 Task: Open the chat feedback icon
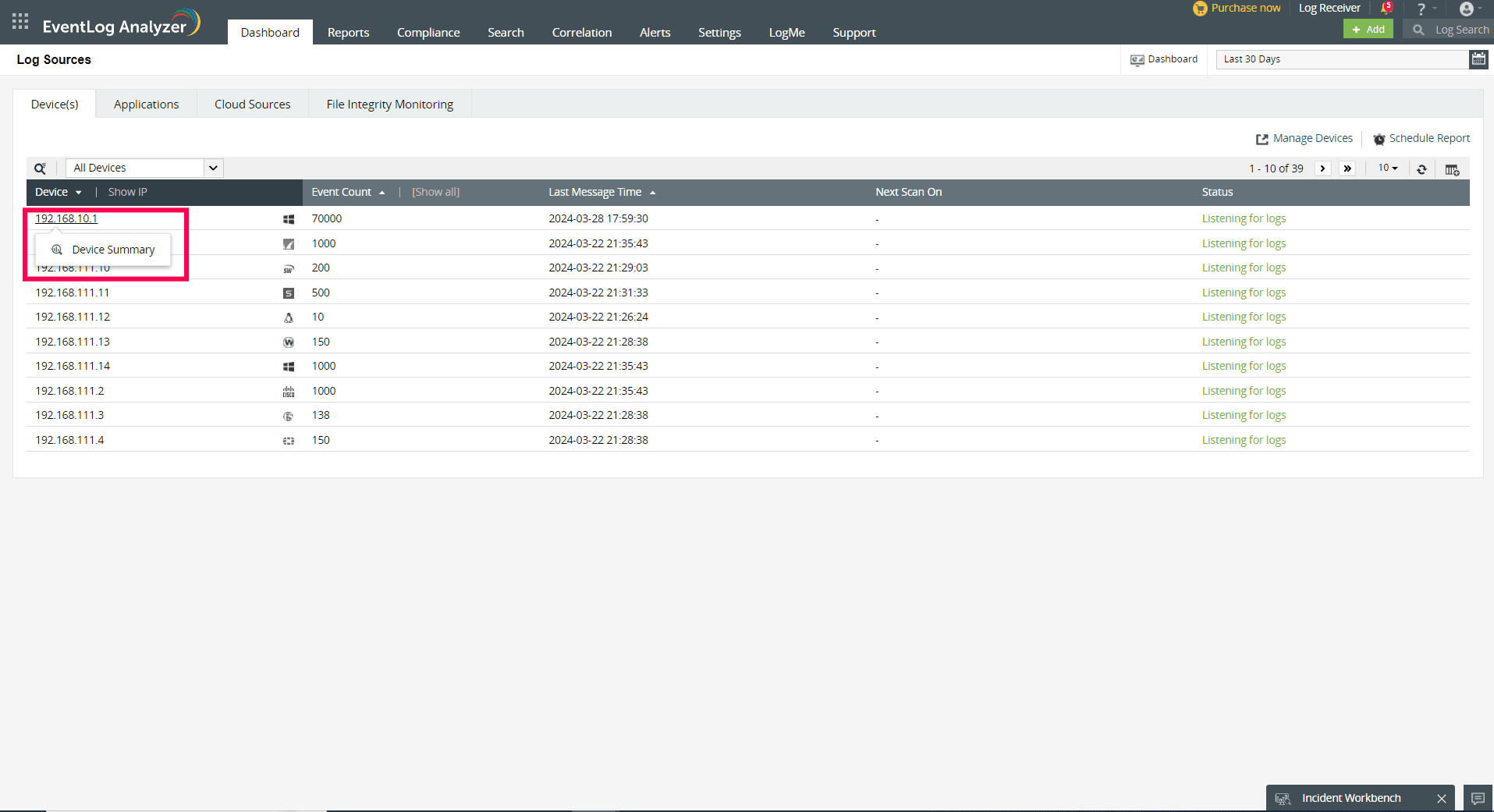point(1478,798)
